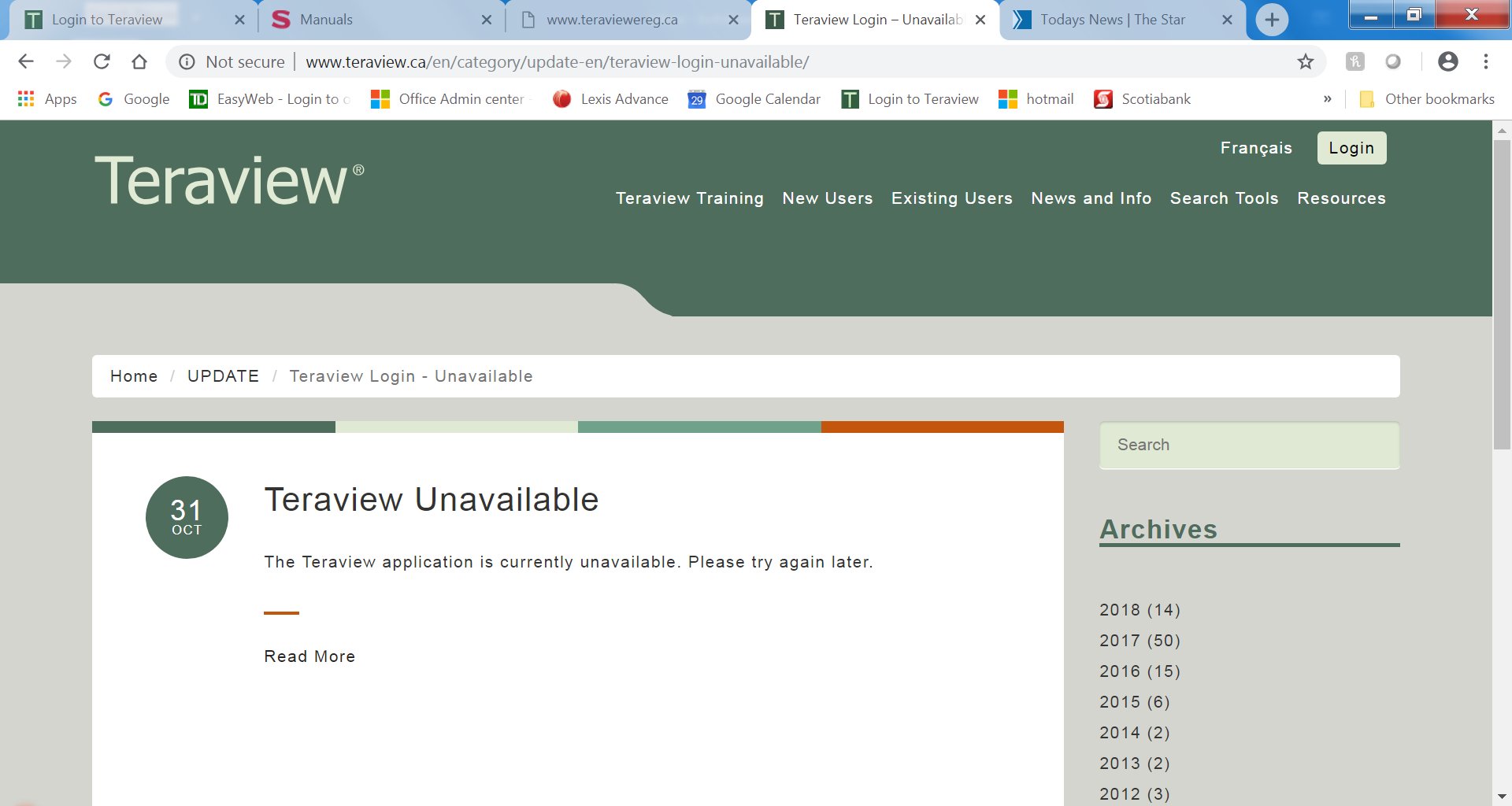
Task: Close the first Login to Teraview tab
Action: [x=239, y=20]
